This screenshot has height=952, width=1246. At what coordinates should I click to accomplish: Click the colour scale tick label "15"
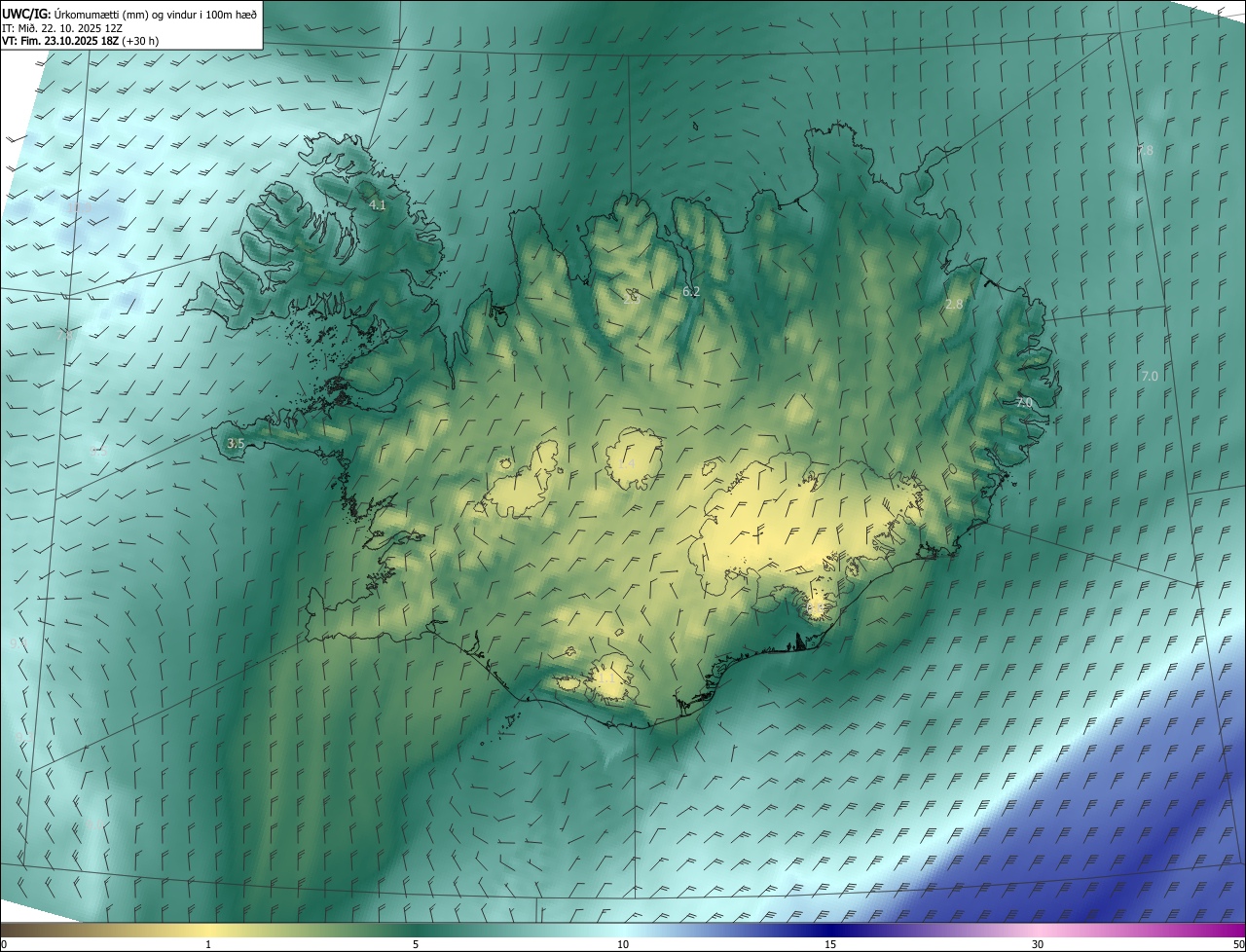pos(830,944)
